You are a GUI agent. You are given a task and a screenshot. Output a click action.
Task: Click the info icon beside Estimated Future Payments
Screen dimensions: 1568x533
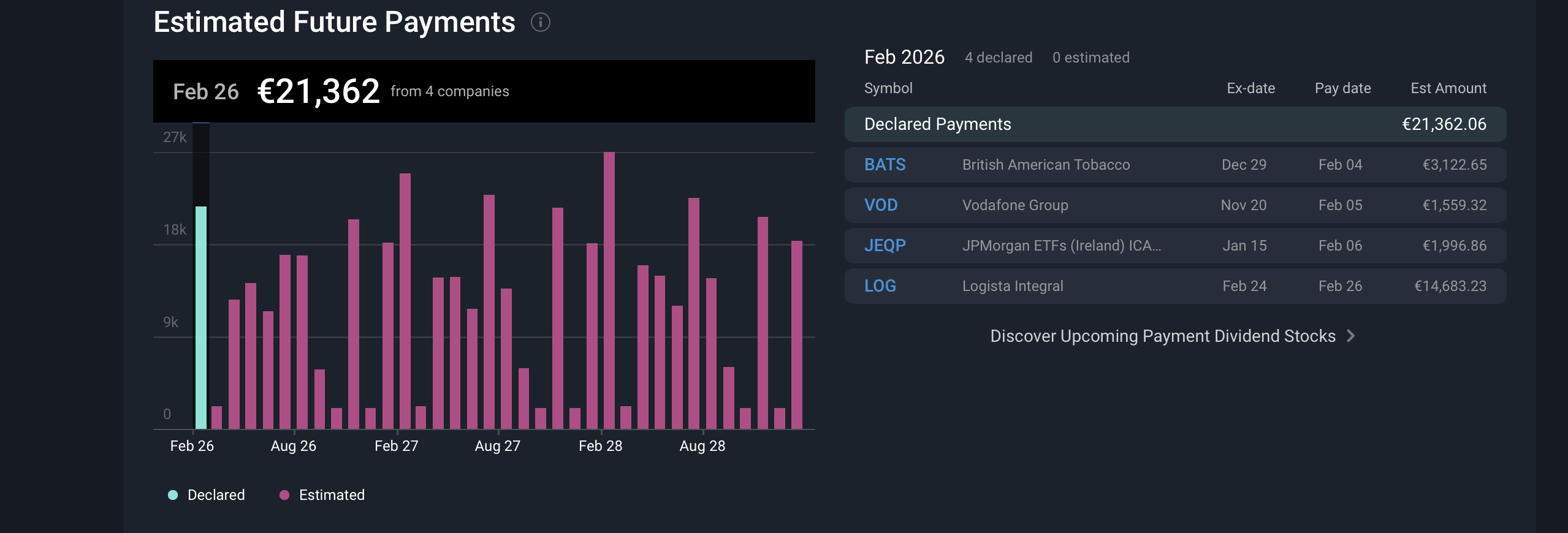pos(540,23)
